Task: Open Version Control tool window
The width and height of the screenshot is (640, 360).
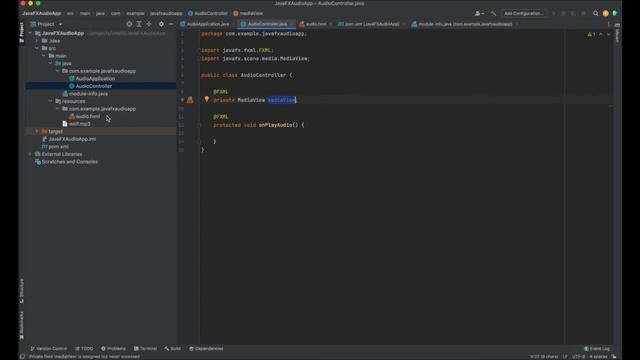Action: [x=49, y=349]
